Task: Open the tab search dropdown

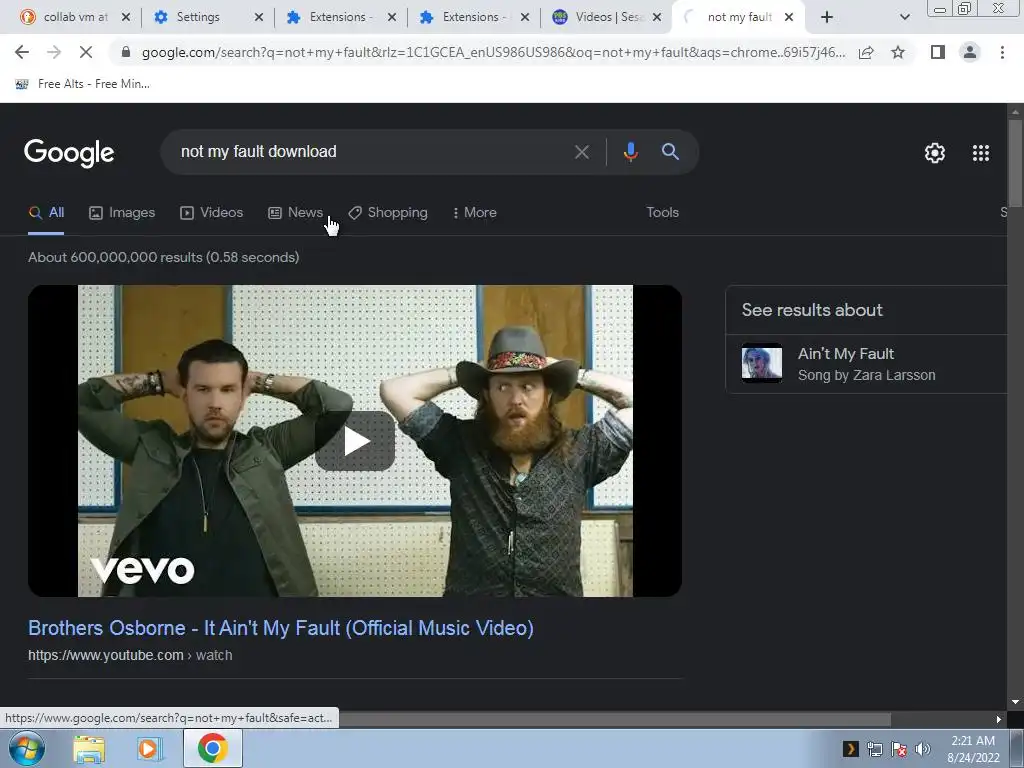Action: pos(904,17)
